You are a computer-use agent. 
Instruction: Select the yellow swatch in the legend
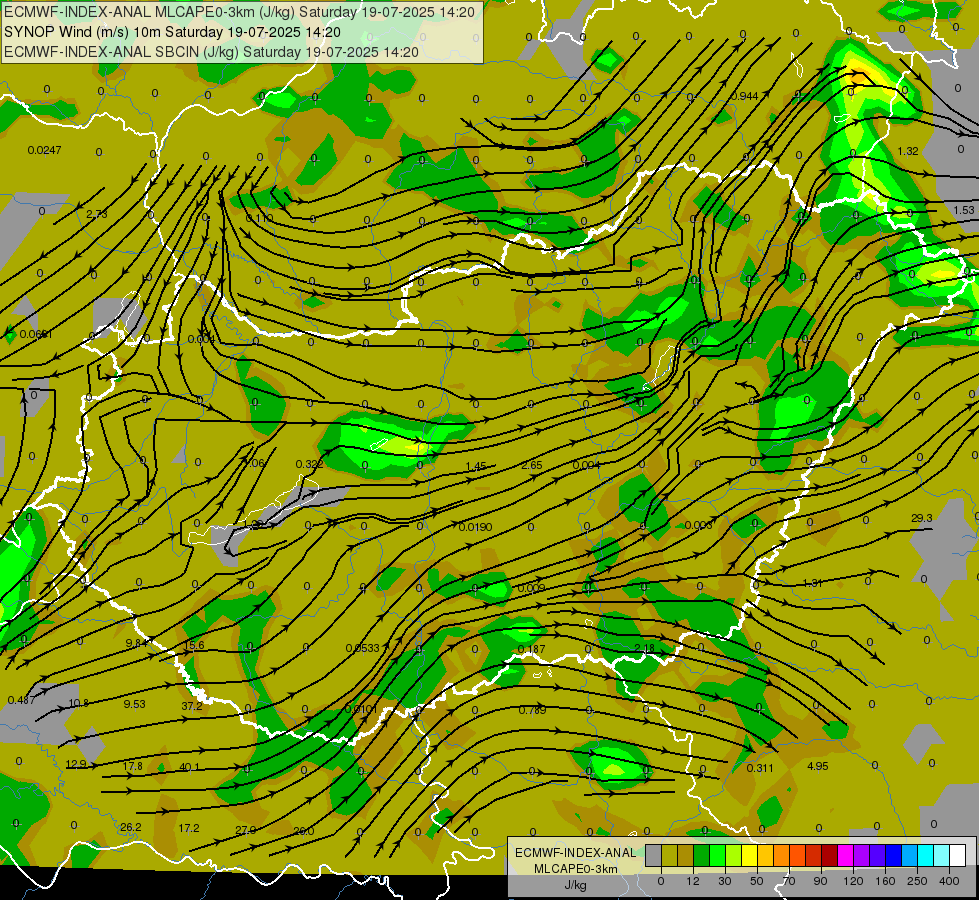(x=749, y=856)
